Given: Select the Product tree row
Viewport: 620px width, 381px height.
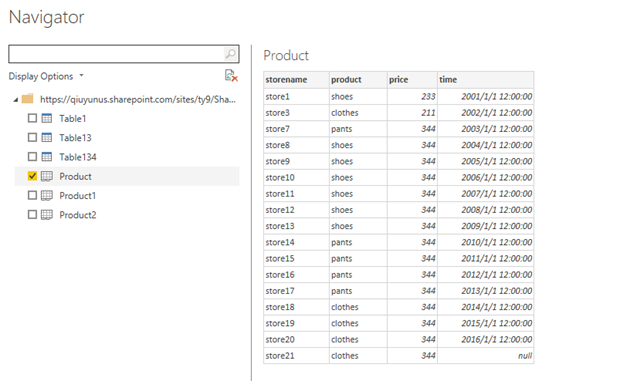Looking at the screenshot, I should (127, 176).
